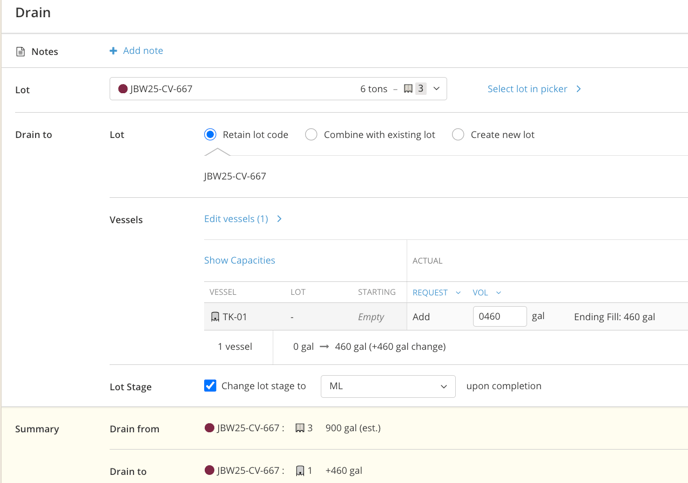Click the Notes document icon
Screen dimensions: 688x483
point(20,52)
